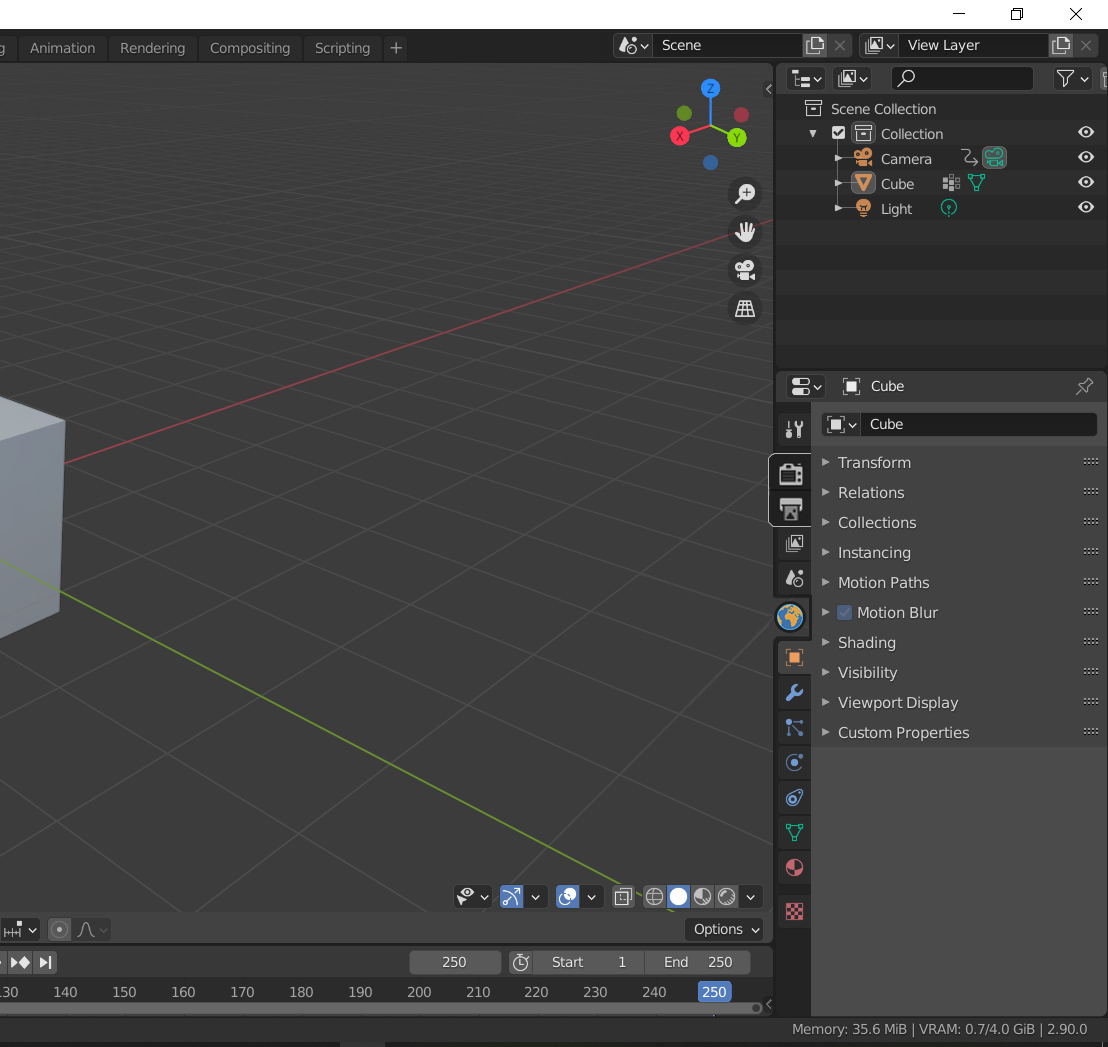The image size is (1108, 1047).
Task: Click the Start frame field
Action: (x=588, y=962)
